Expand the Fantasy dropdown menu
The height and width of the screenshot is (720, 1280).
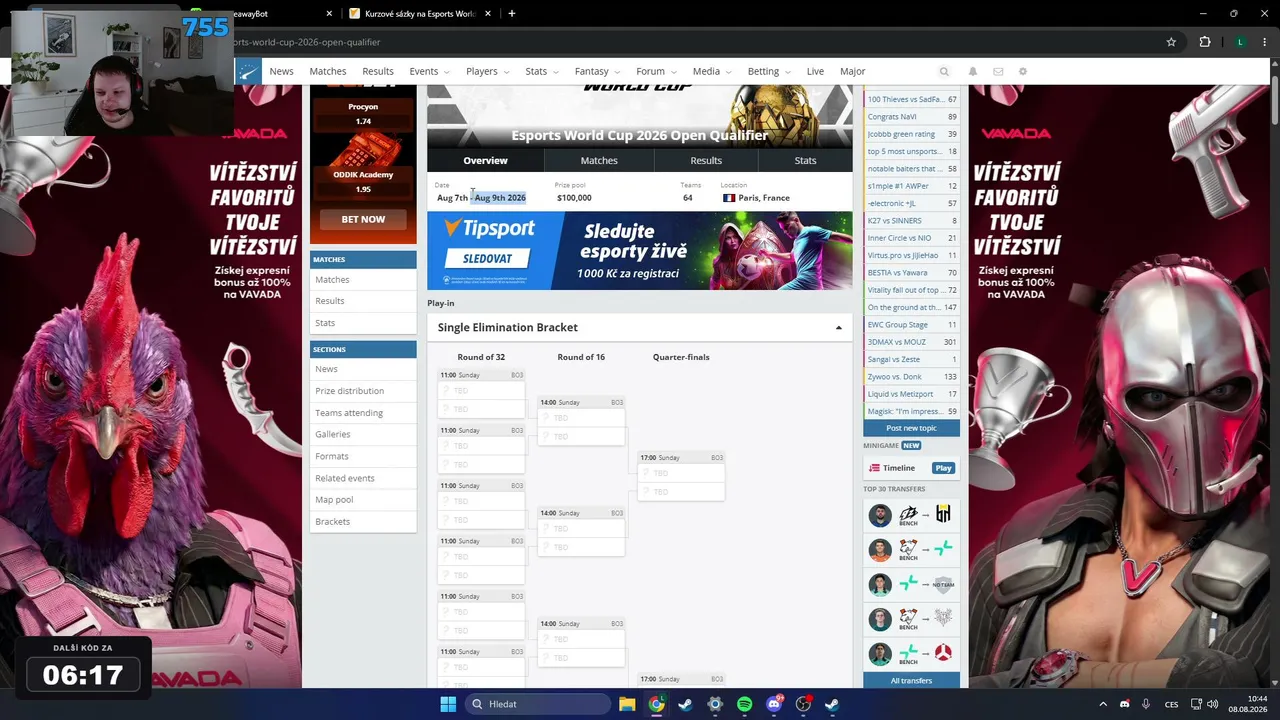pyautogui.click(x=597, y=72)
